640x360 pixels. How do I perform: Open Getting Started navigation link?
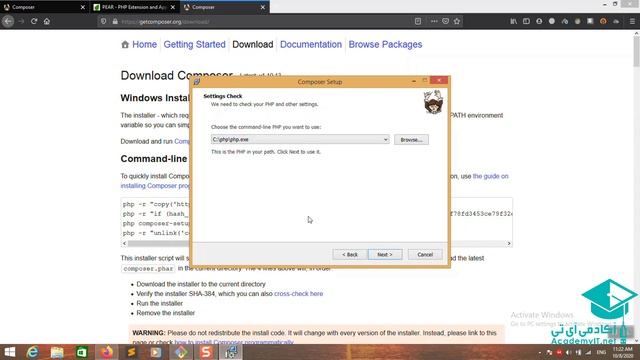pos(194,44)
